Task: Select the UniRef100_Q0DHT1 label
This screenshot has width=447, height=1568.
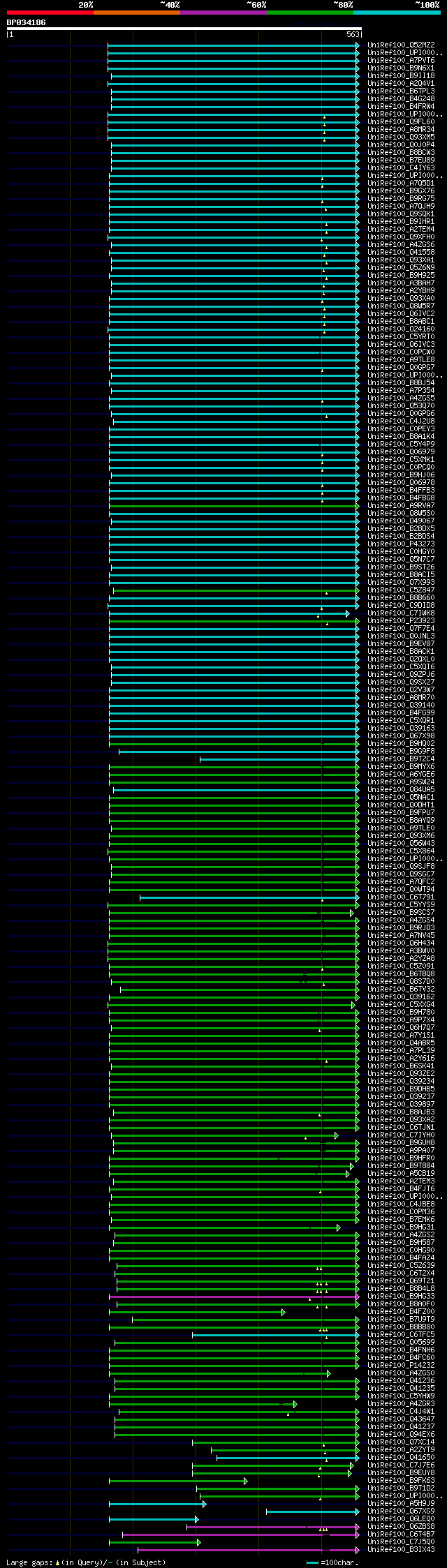Action: click(401, 805)
